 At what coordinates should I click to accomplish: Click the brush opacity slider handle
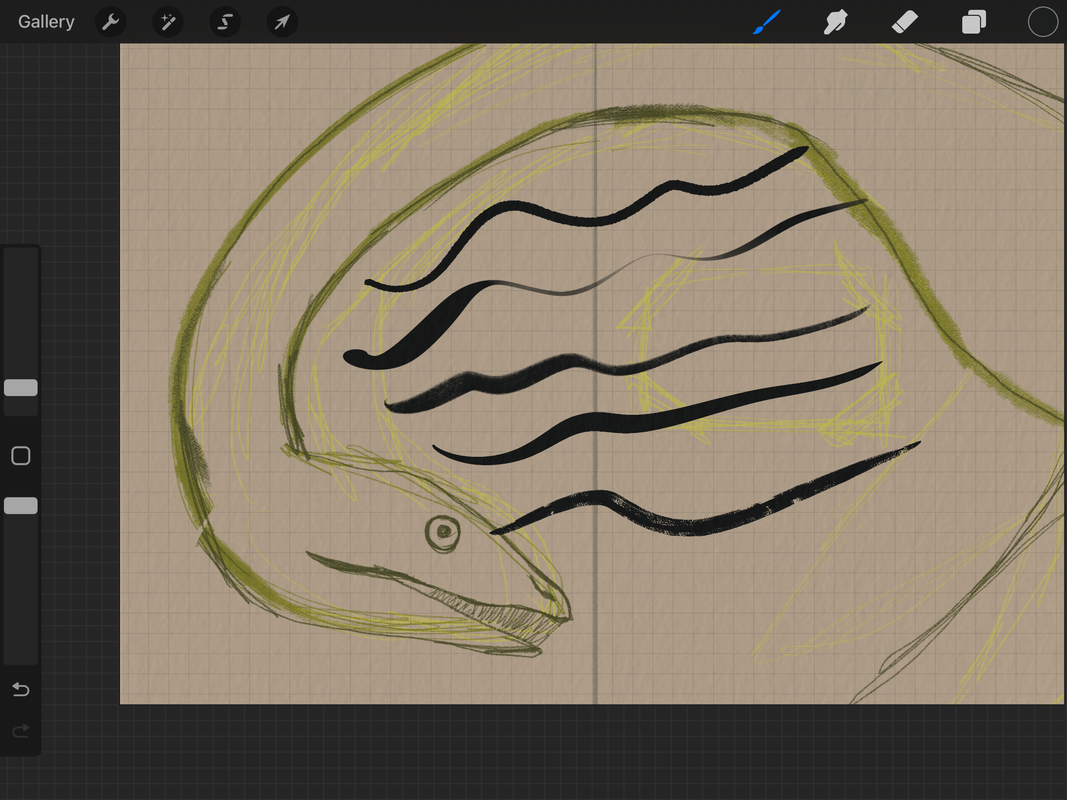click(20, 505)
